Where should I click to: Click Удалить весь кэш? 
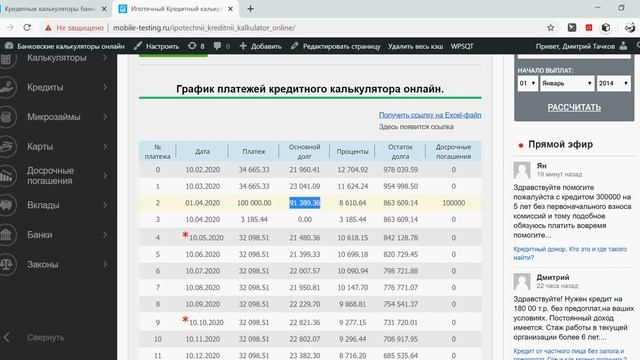click(415, 46)
